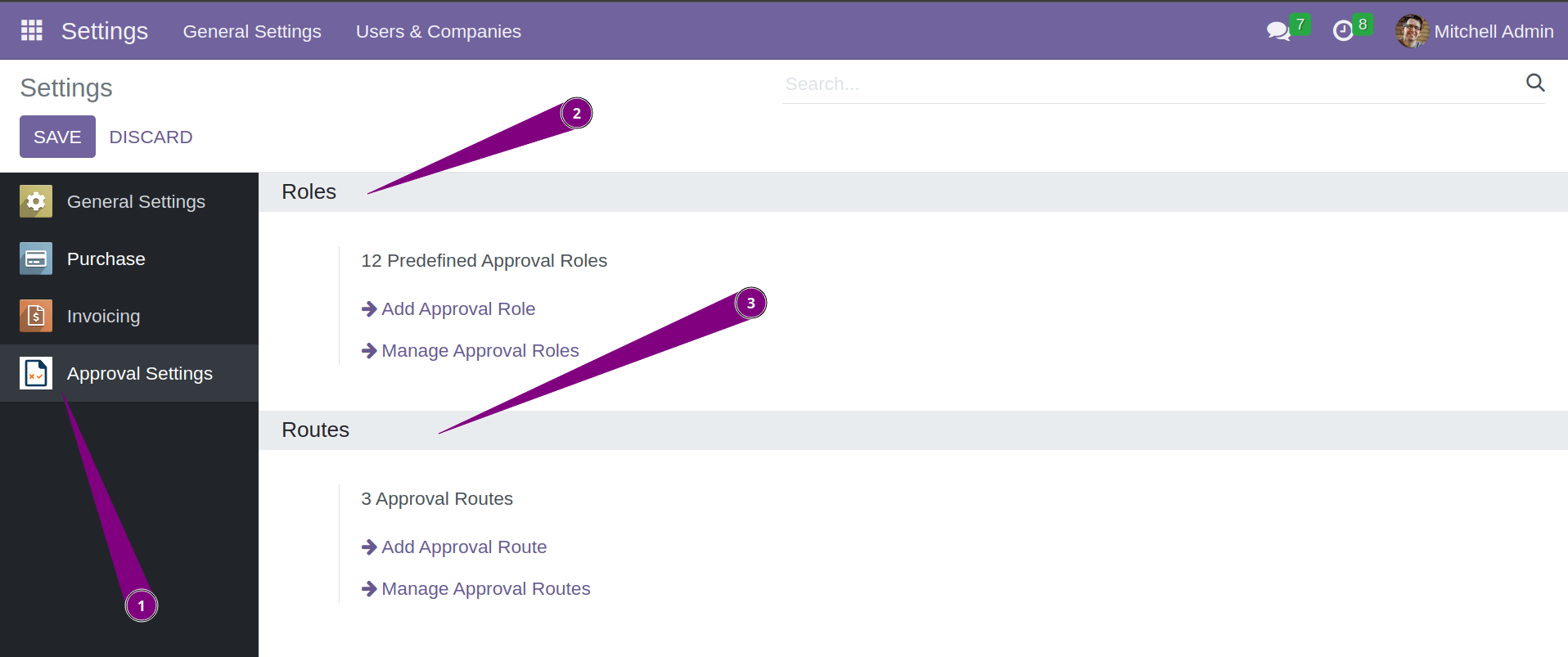
Task: Open the Manage Approval Routes link
Action: (x=485, y=588)
